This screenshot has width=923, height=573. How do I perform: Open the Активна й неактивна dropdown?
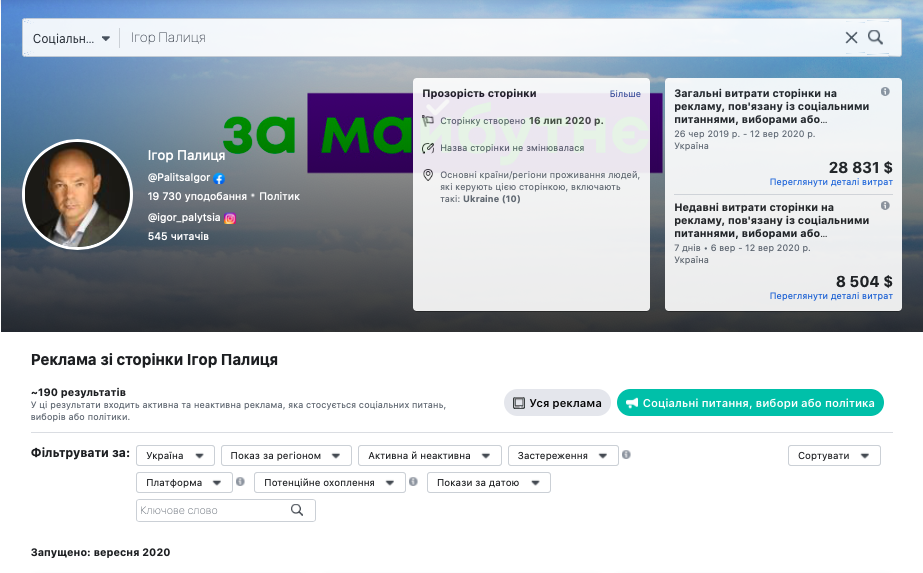coord(429,456)
